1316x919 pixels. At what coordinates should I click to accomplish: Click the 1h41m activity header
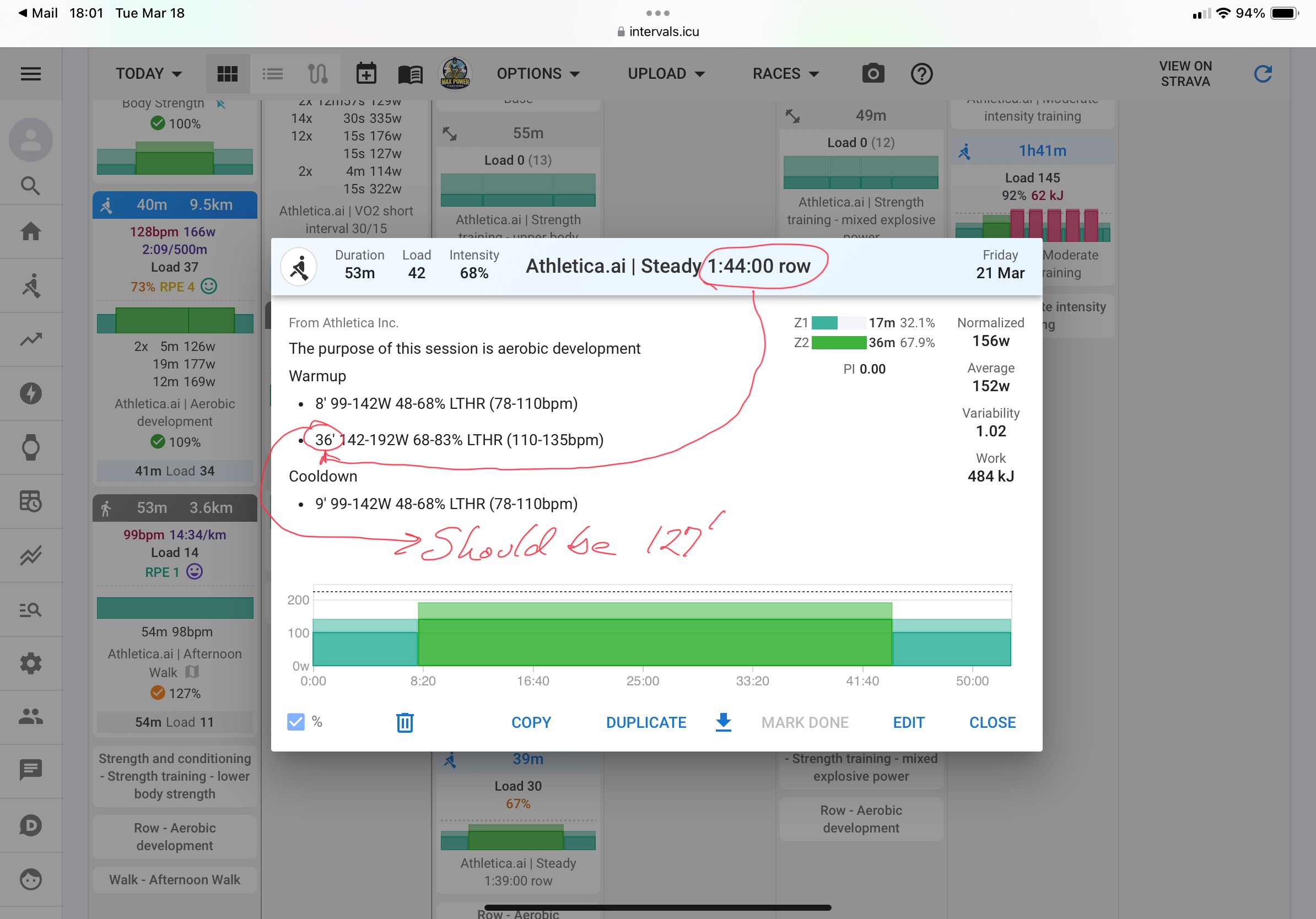[1032, 150]
